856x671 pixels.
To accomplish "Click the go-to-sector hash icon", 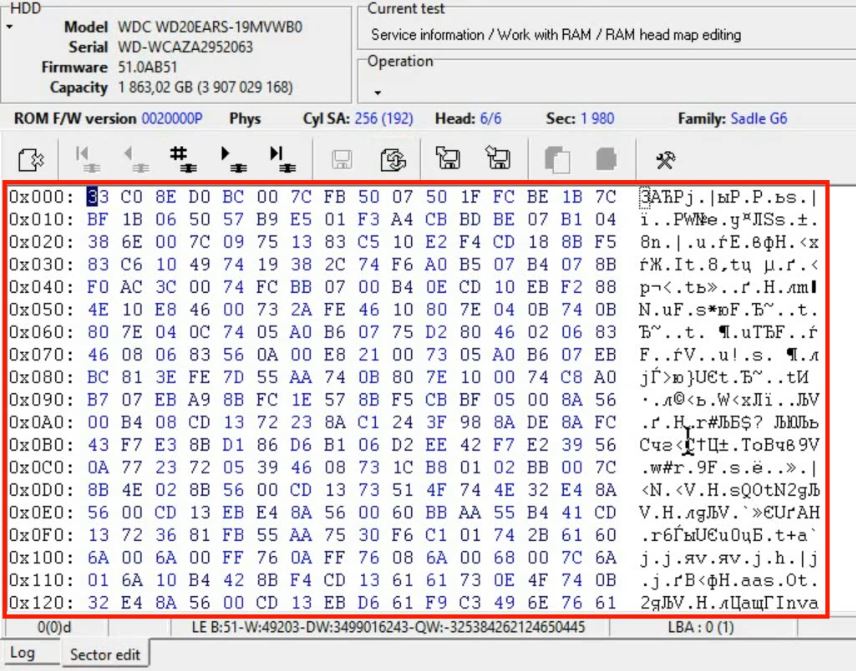I will pyautogui.click(x=180, y=159).
